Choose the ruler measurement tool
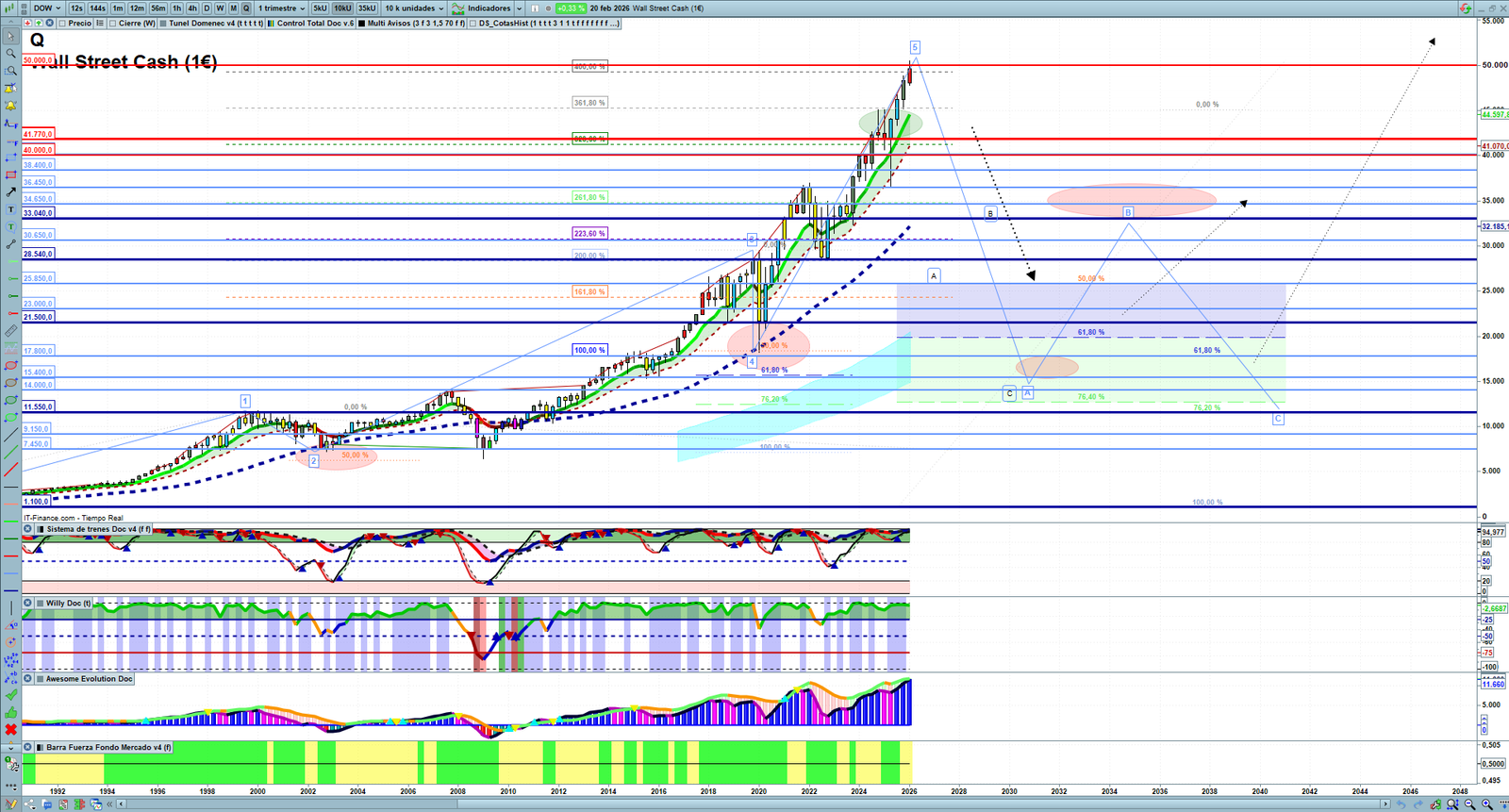The width and height of the screenshot is (1509, 812). pyautogui.click(x=10, y=331)
